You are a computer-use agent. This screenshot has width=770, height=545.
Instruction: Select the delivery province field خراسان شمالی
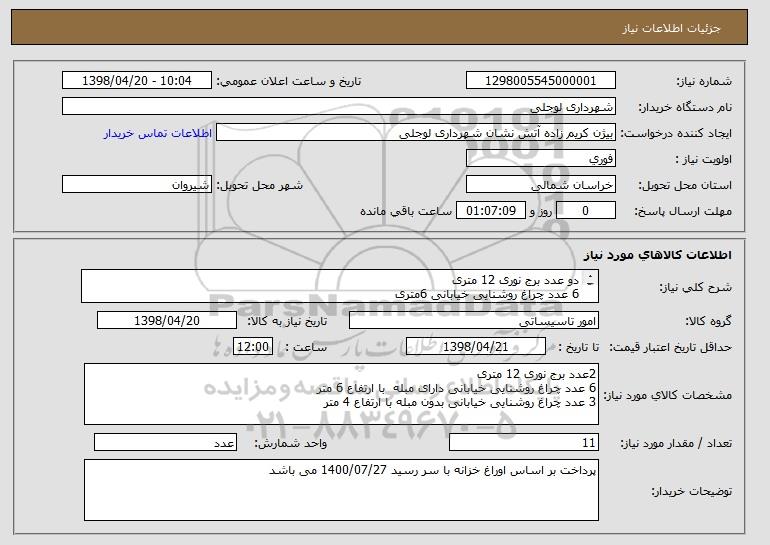coord(541,185)
